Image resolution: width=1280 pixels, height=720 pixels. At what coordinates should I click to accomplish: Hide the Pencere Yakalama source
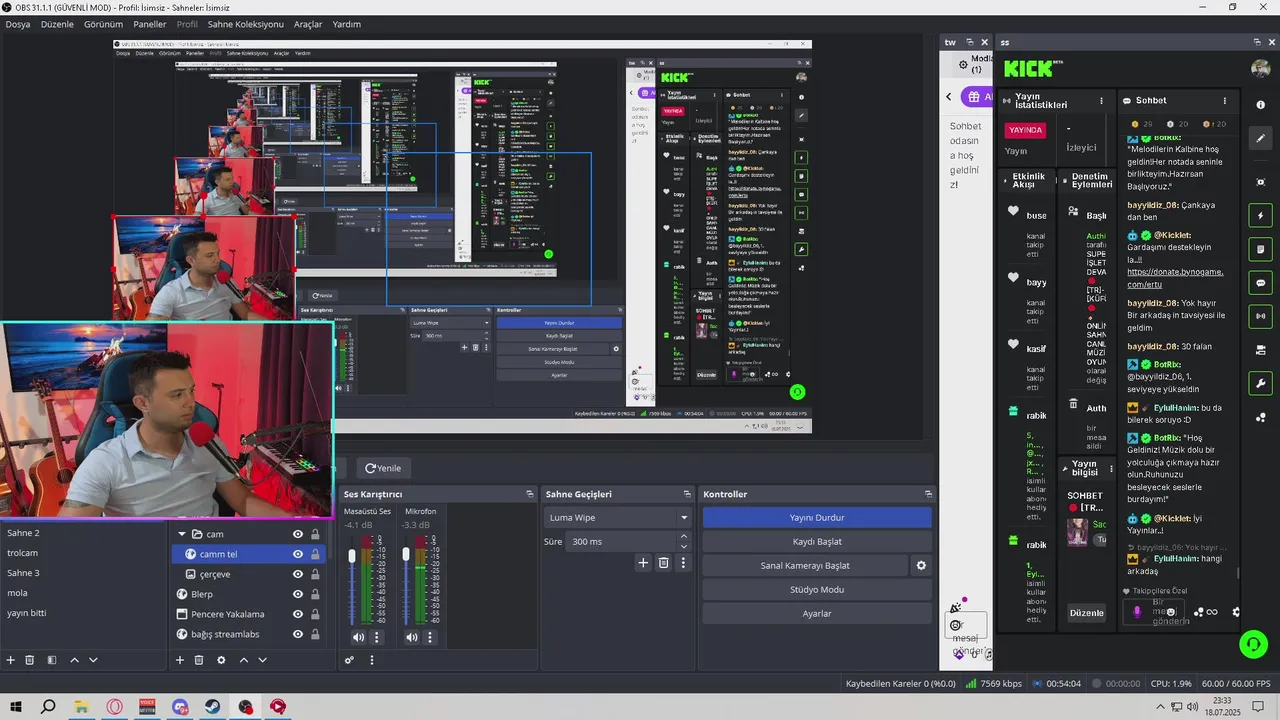(298, 614)
